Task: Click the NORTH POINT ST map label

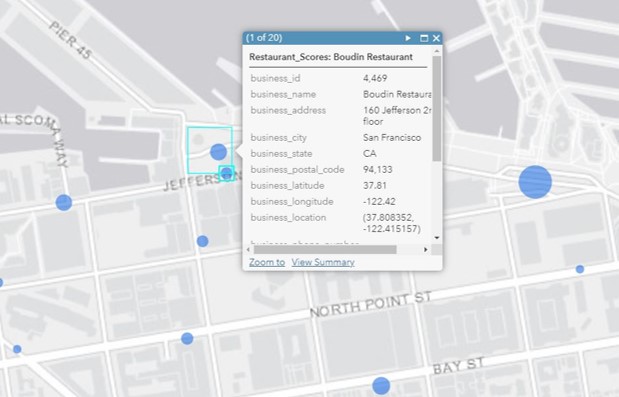Action: coord(371,305)
